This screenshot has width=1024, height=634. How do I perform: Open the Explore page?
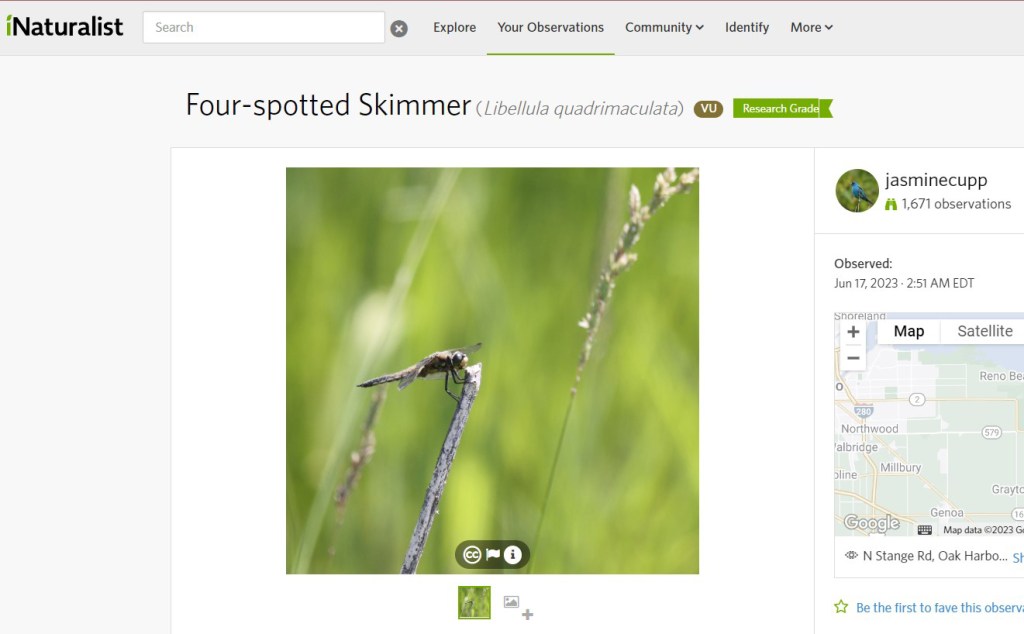(x=455, y=27)
